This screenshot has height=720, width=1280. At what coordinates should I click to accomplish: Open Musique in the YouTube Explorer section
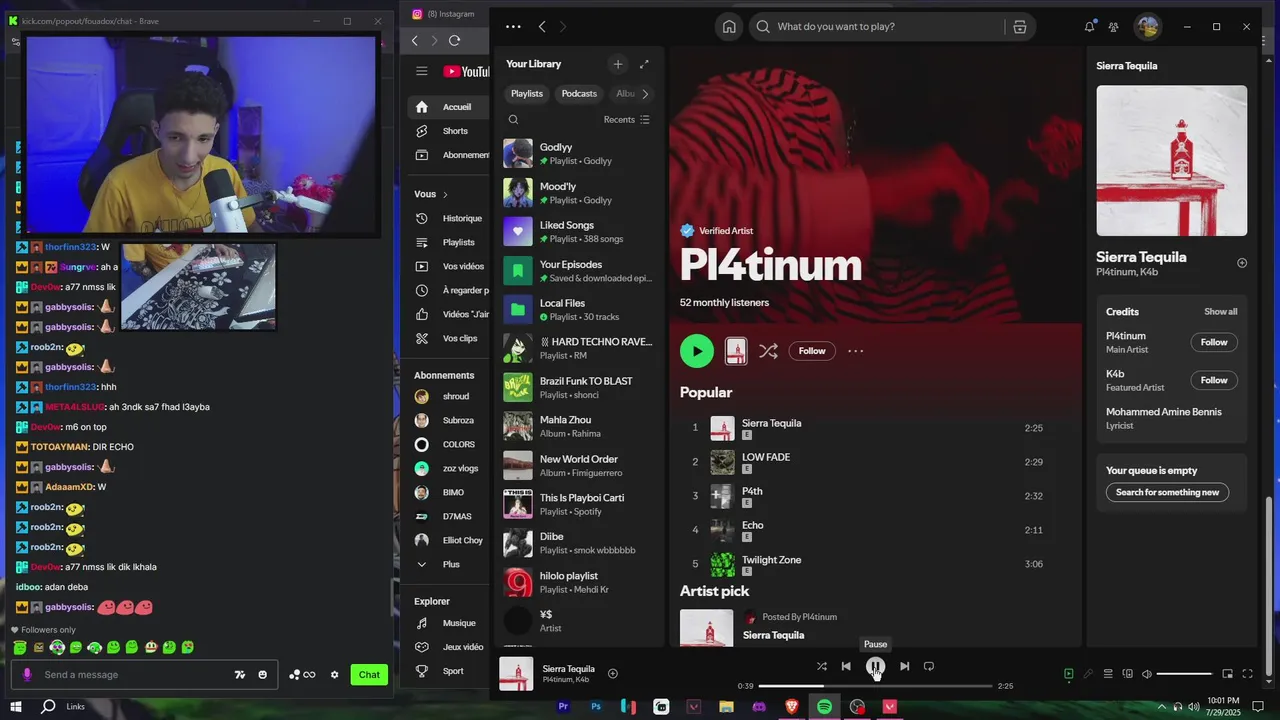pyautogui.click(x=448, y=623)
